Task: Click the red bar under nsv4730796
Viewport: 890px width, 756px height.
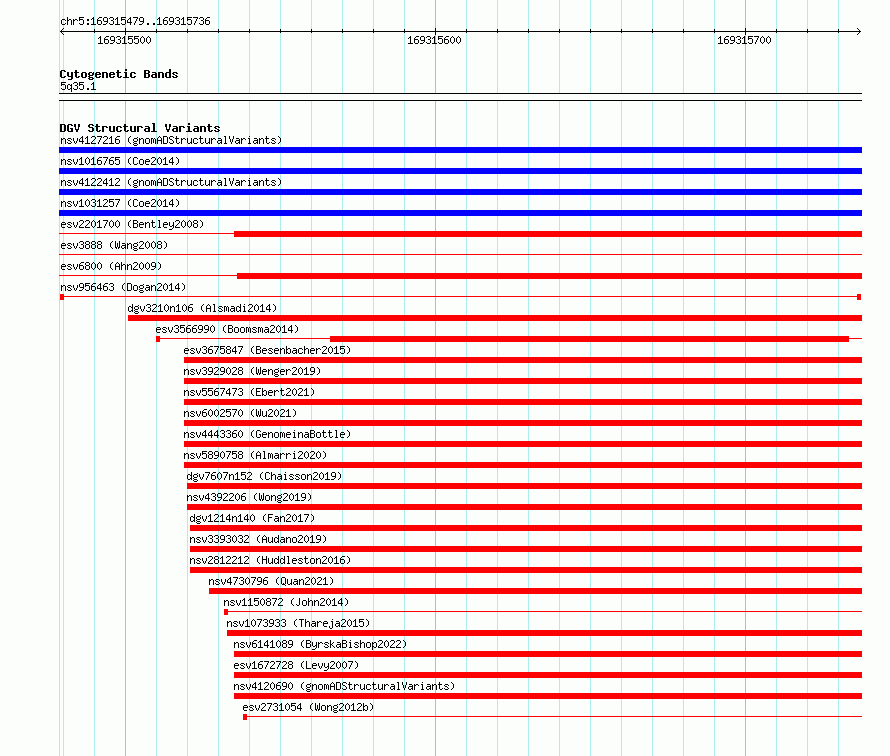Action: 535,591
